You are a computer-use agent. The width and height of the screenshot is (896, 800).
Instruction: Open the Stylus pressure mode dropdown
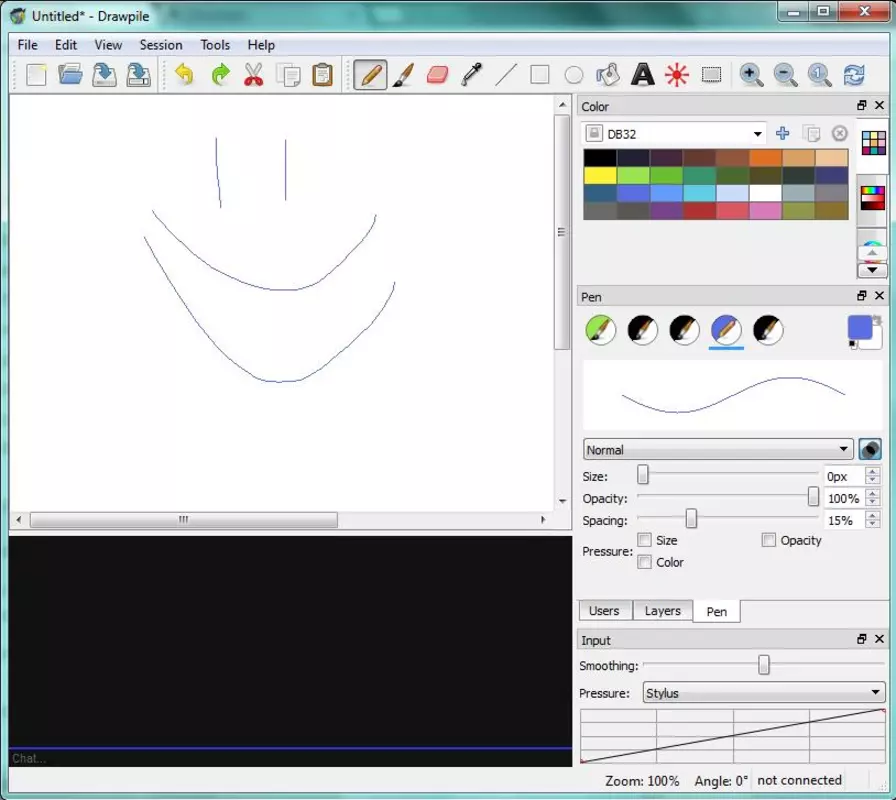point(764,693)
